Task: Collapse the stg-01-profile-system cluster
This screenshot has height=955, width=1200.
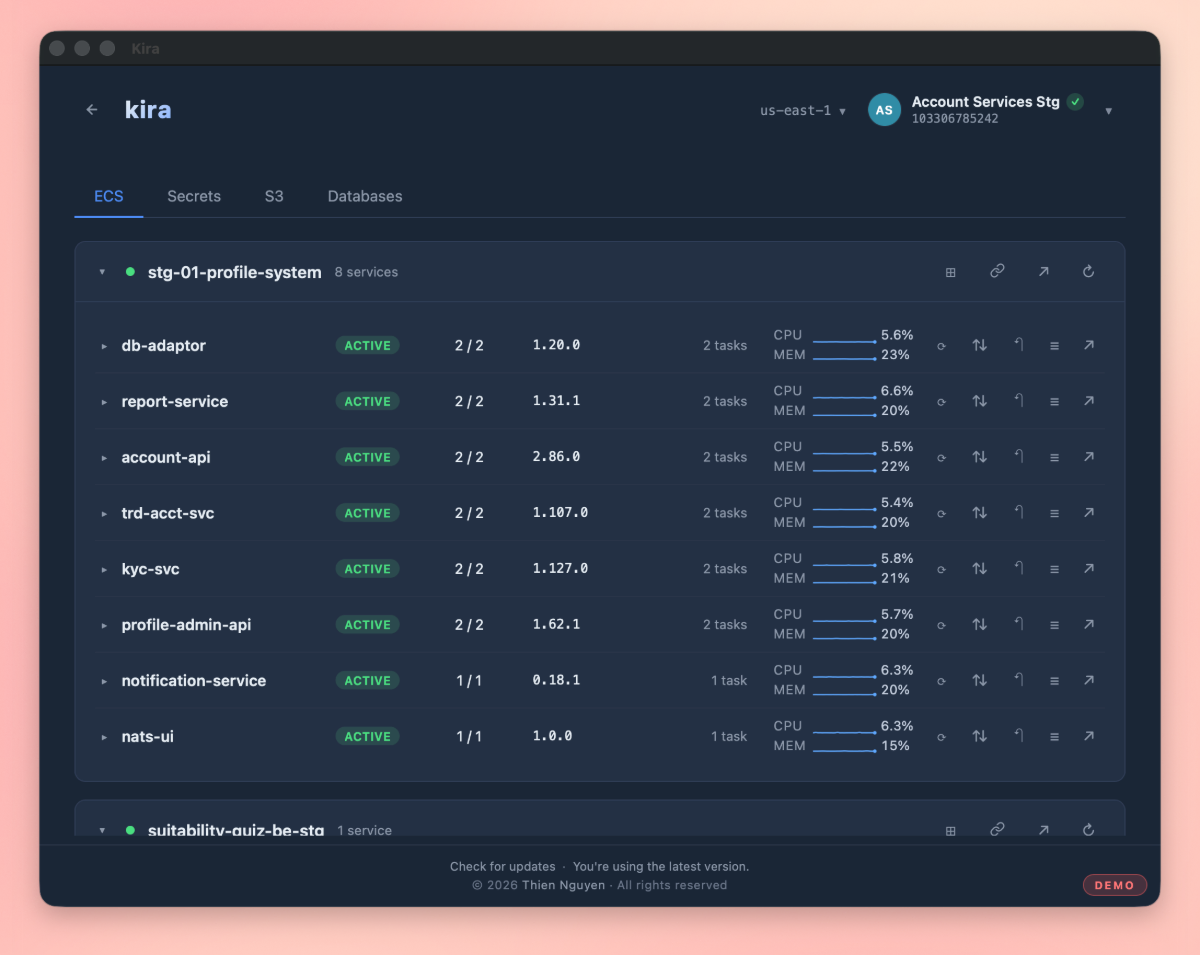Action: tap(102, 272)
